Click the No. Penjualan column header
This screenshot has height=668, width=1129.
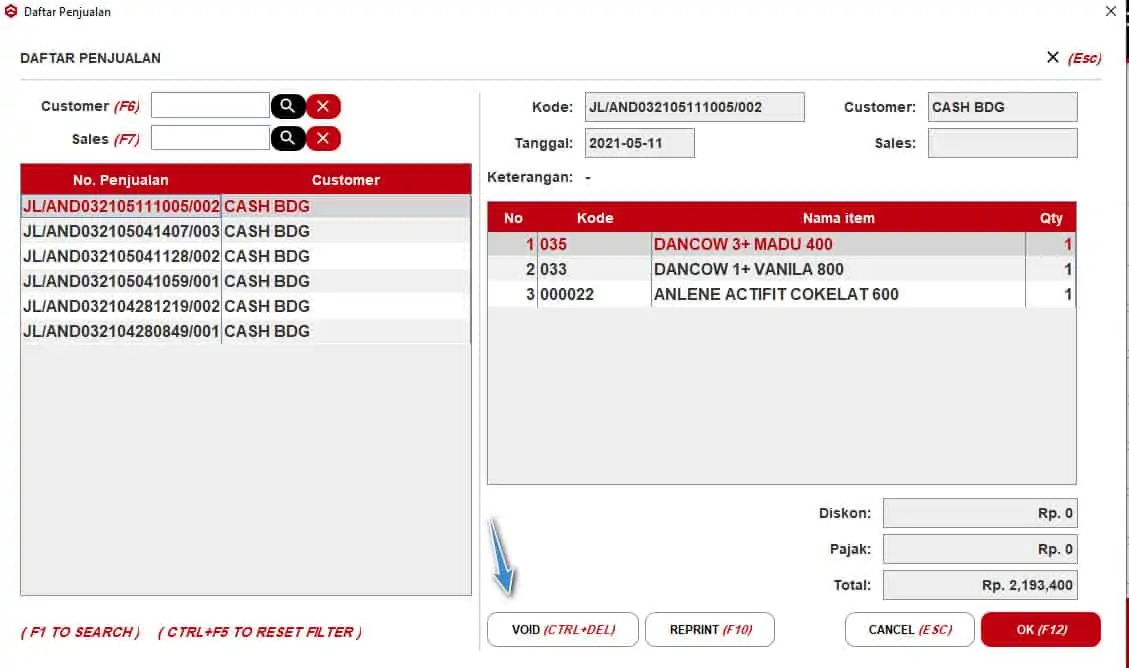click(x=121, y=180)
